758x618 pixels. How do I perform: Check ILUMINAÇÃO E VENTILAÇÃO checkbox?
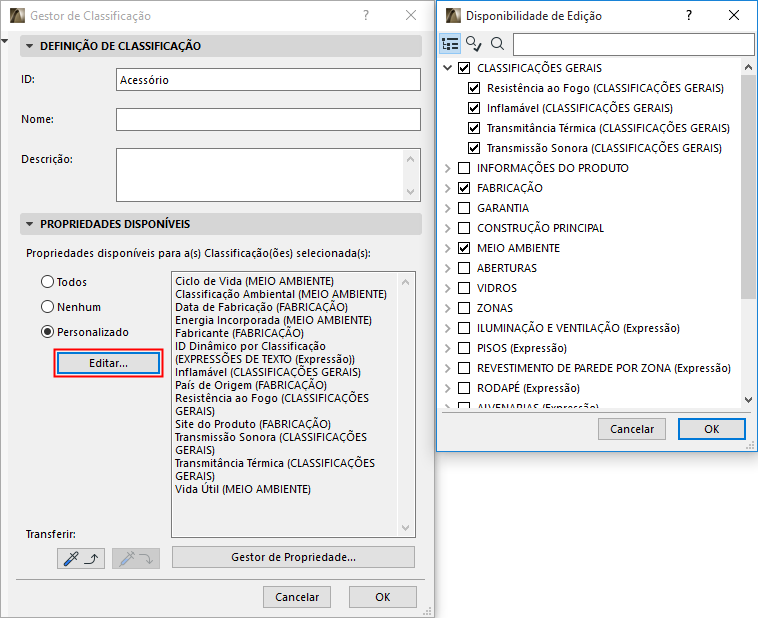pyautogui.click(x=464, y=328)
